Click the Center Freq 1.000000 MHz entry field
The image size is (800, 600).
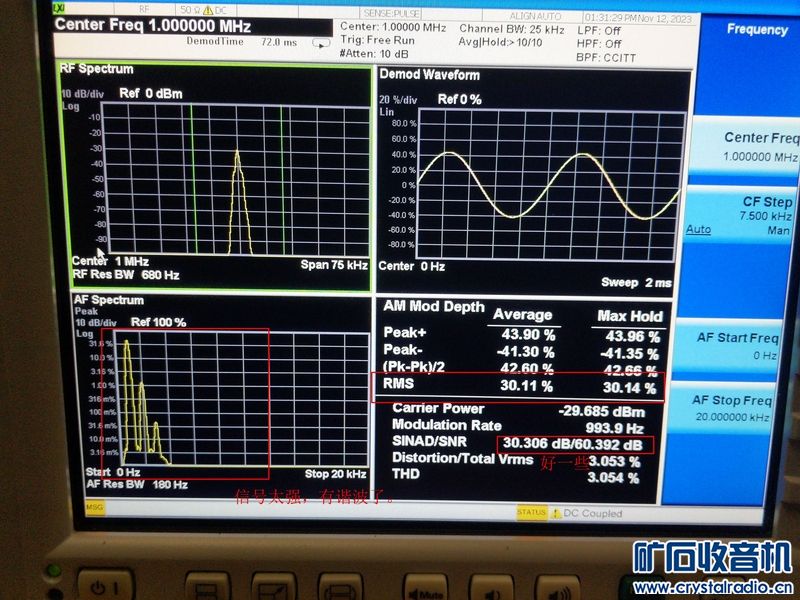(193, 26)
